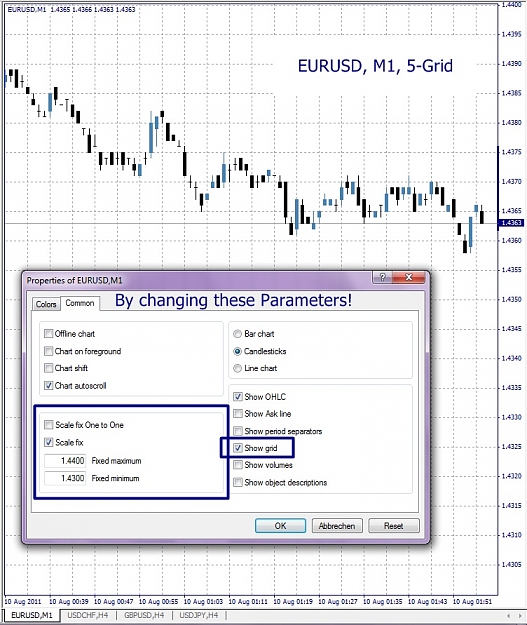Click the Reset button
Screen dimensions: 527x625
(x=393, y=526)
